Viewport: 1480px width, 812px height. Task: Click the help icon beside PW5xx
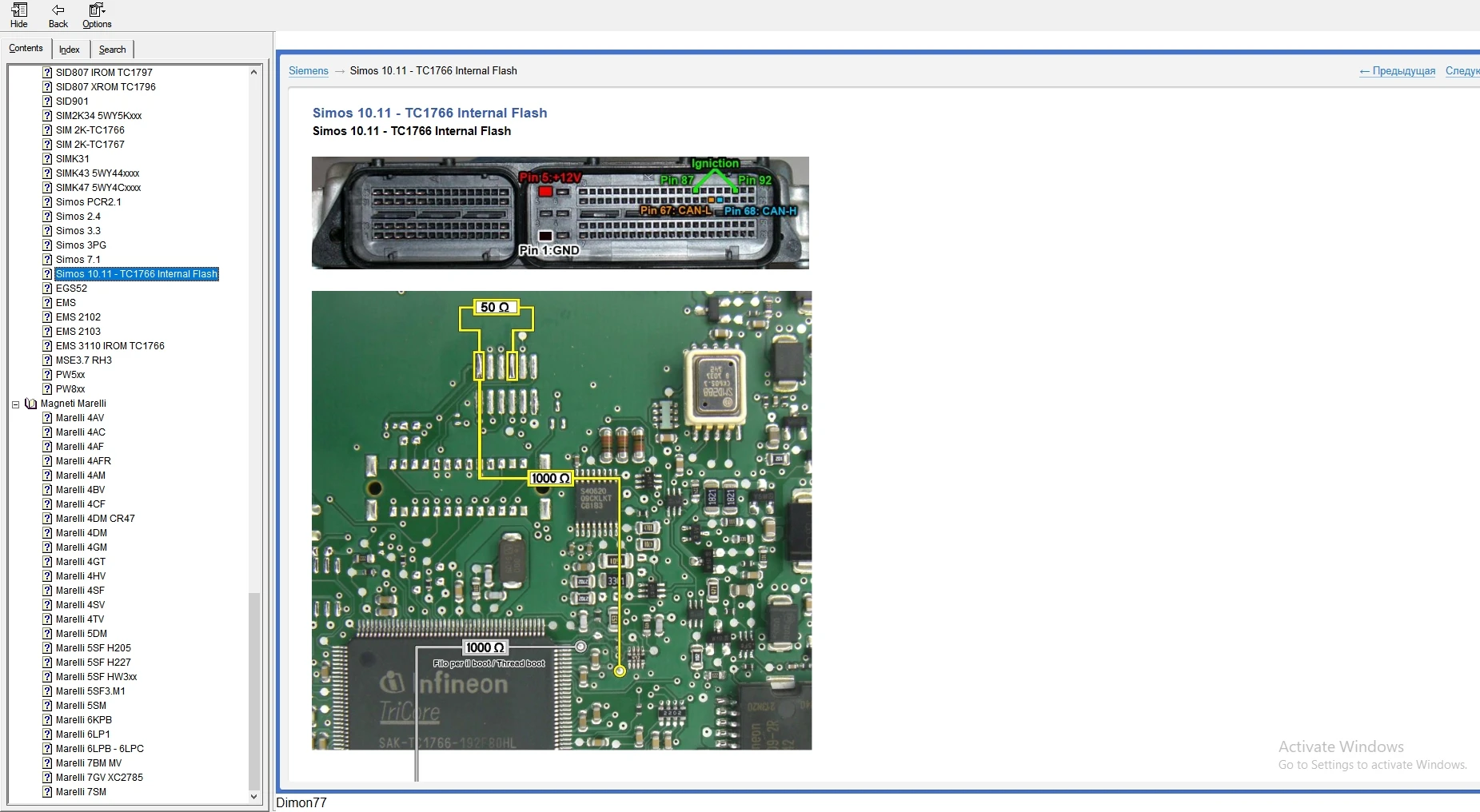click(47, 375)
